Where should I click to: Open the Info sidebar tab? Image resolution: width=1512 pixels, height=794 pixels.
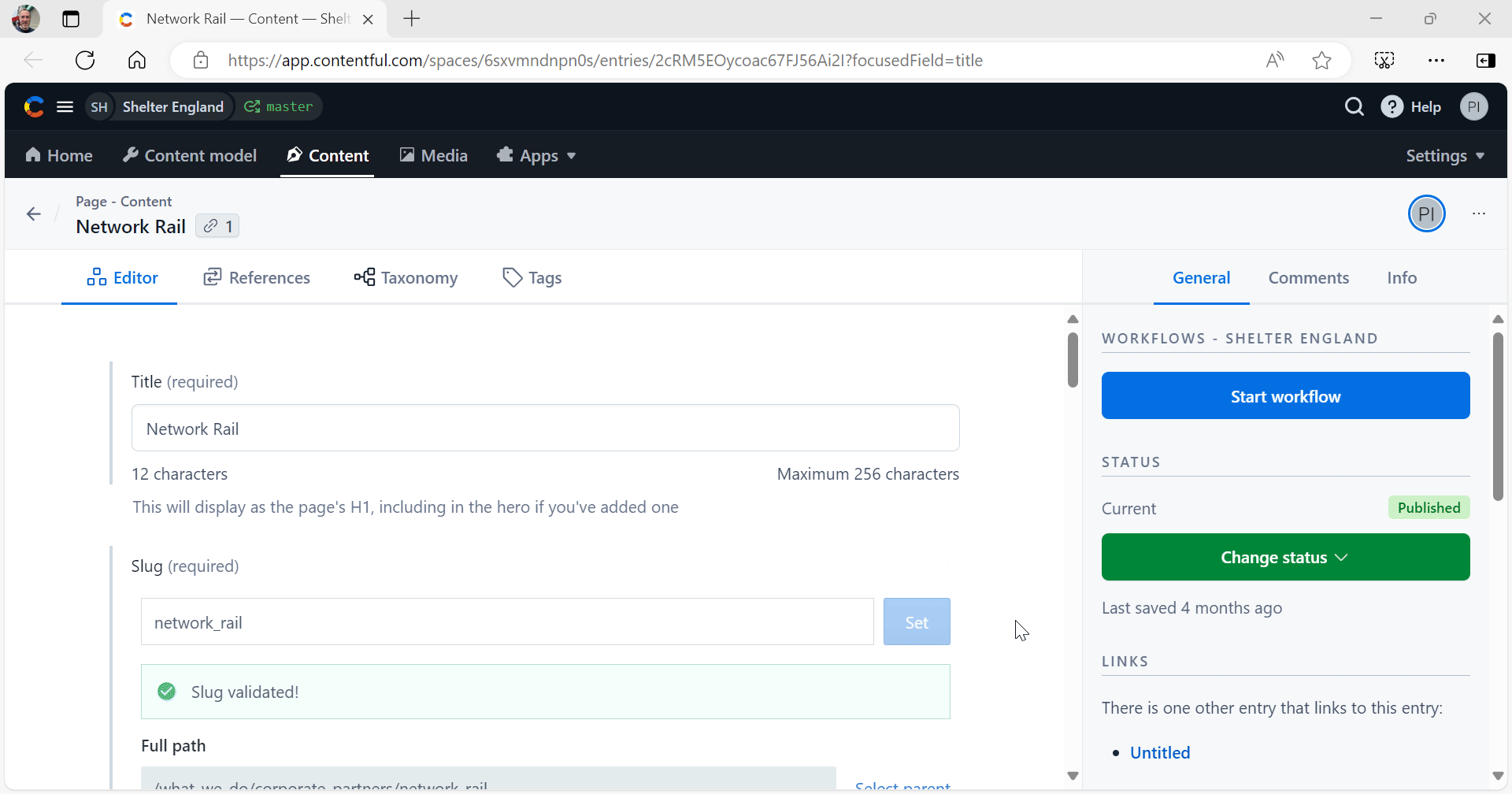click(1402, 277)
